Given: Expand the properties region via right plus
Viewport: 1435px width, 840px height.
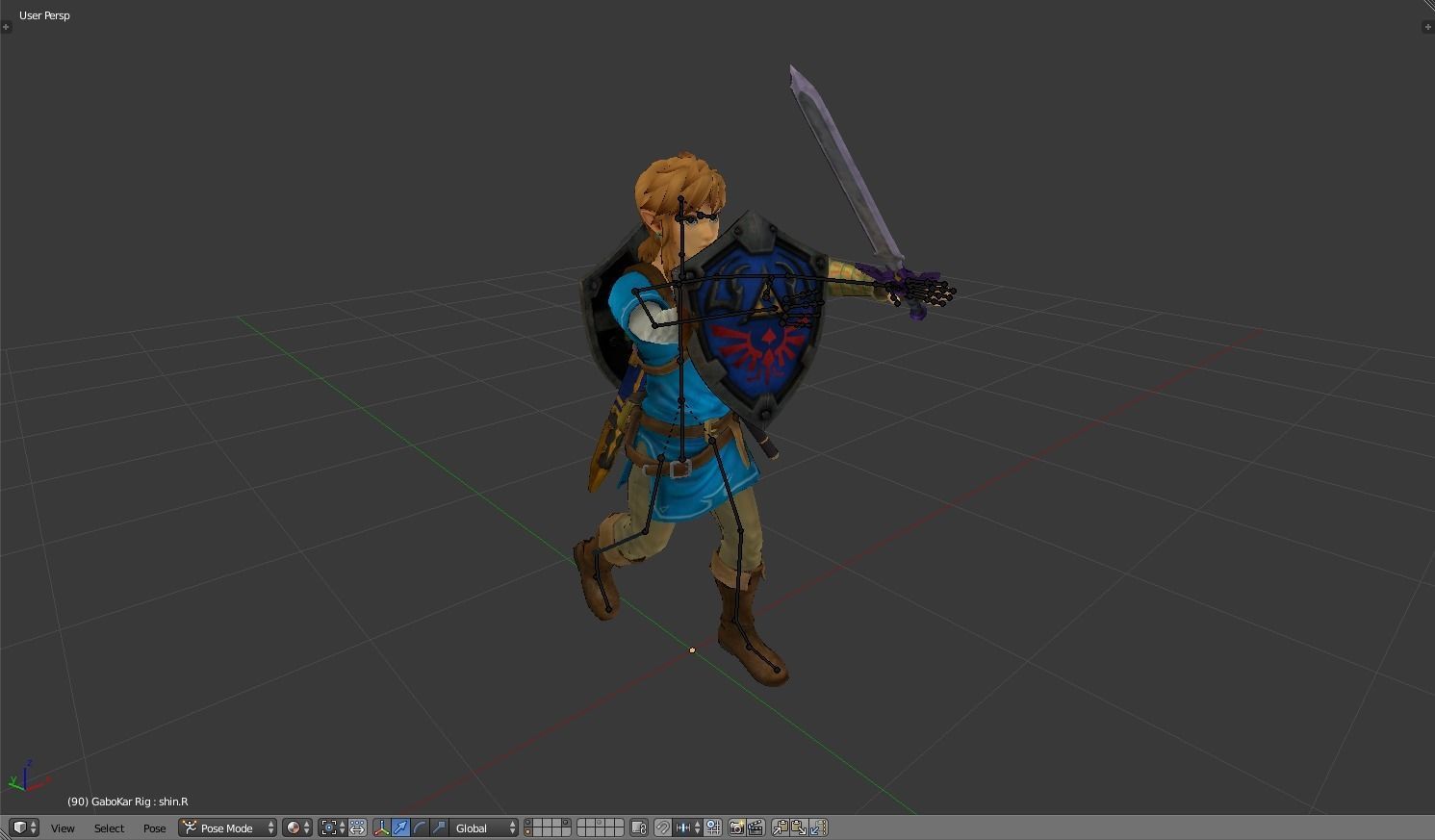Looking at the screenshot, I should [x=1428, y=27].
